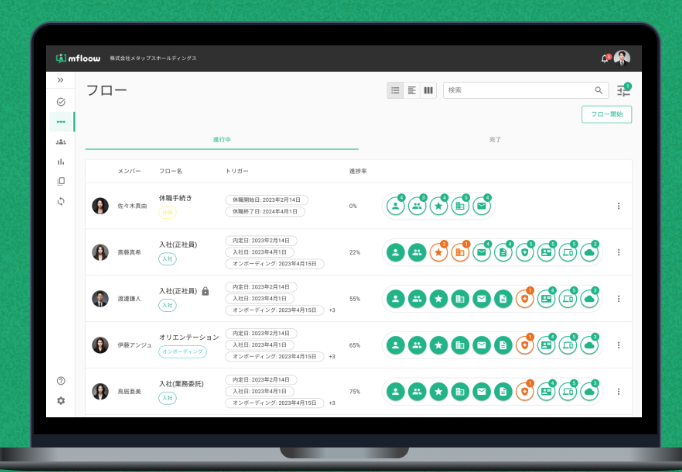Open the notifications bell
The width and height of the screenshot is (682, 472).
pos(604,58)
